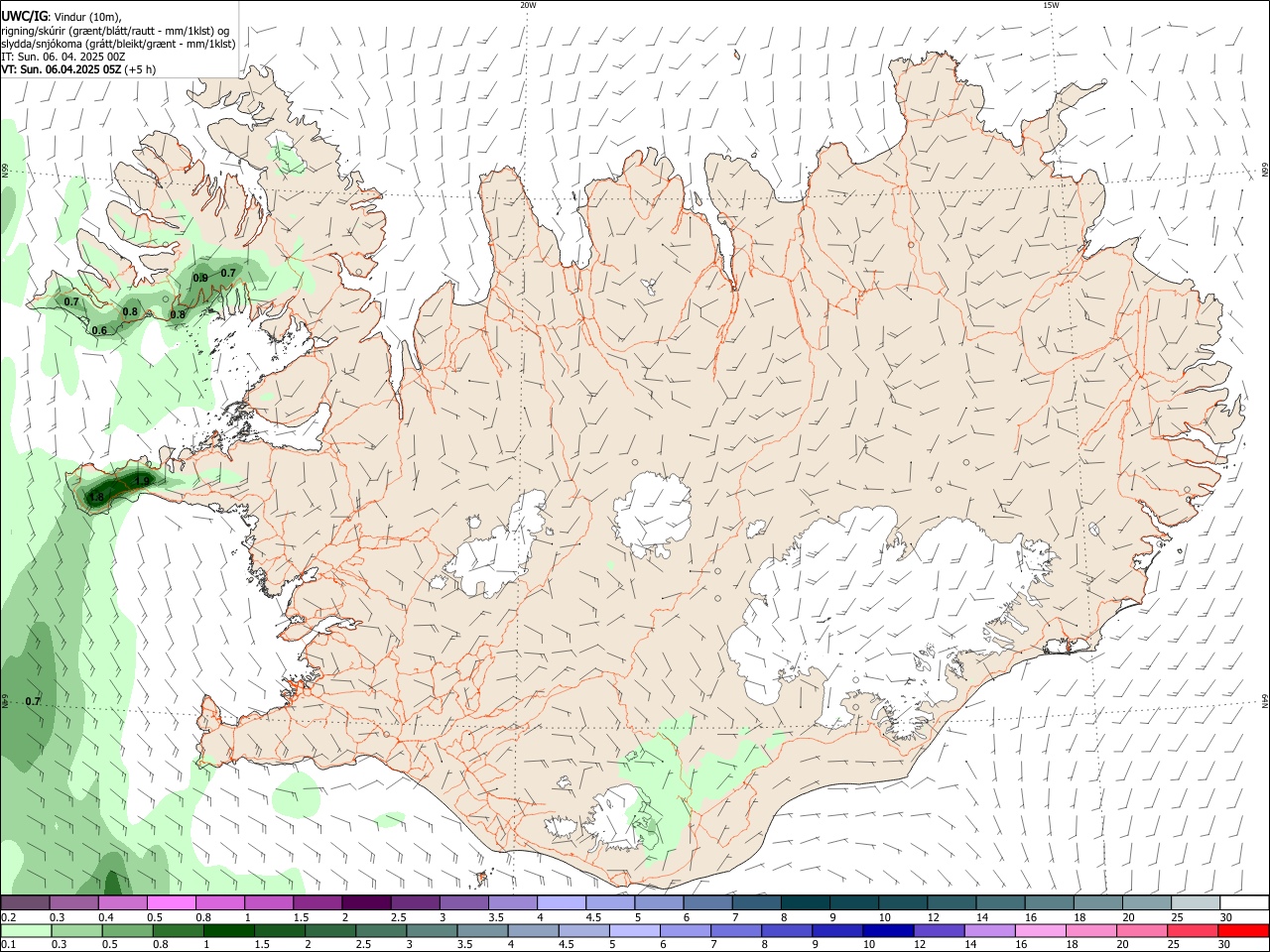
Task: Pick lower-row light pink swatch between 16 and 18
Action: click(1039, 930)
